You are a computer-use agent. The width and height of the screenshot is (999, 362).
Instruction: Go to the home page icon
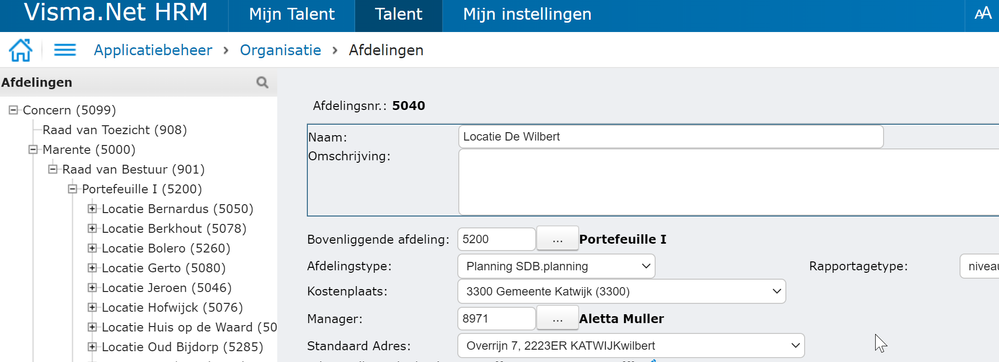20,50
